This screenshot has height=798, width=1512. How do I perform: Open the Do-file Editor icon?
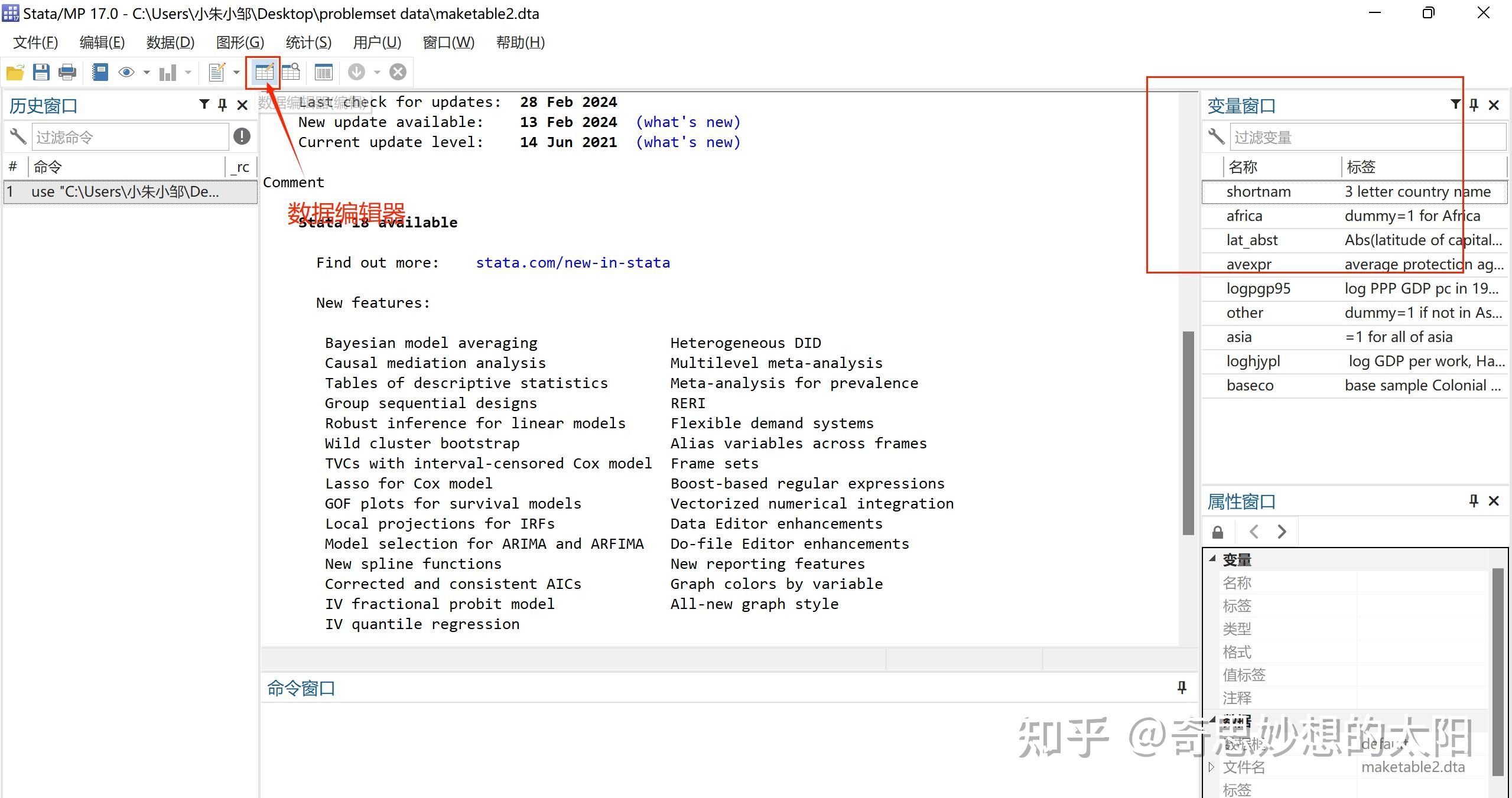coord(217,73)
